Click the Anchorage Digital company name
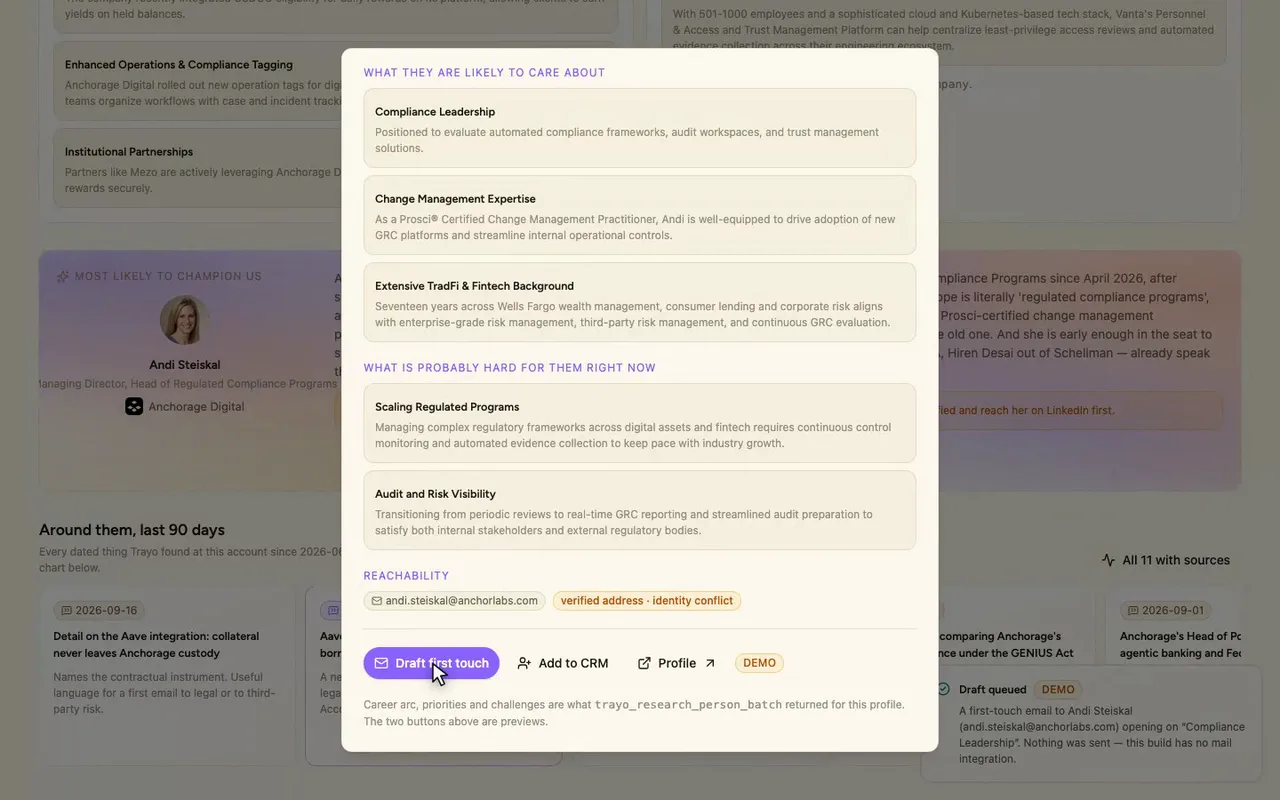Viewport: 1280px width, 800px height. point(196,407)
